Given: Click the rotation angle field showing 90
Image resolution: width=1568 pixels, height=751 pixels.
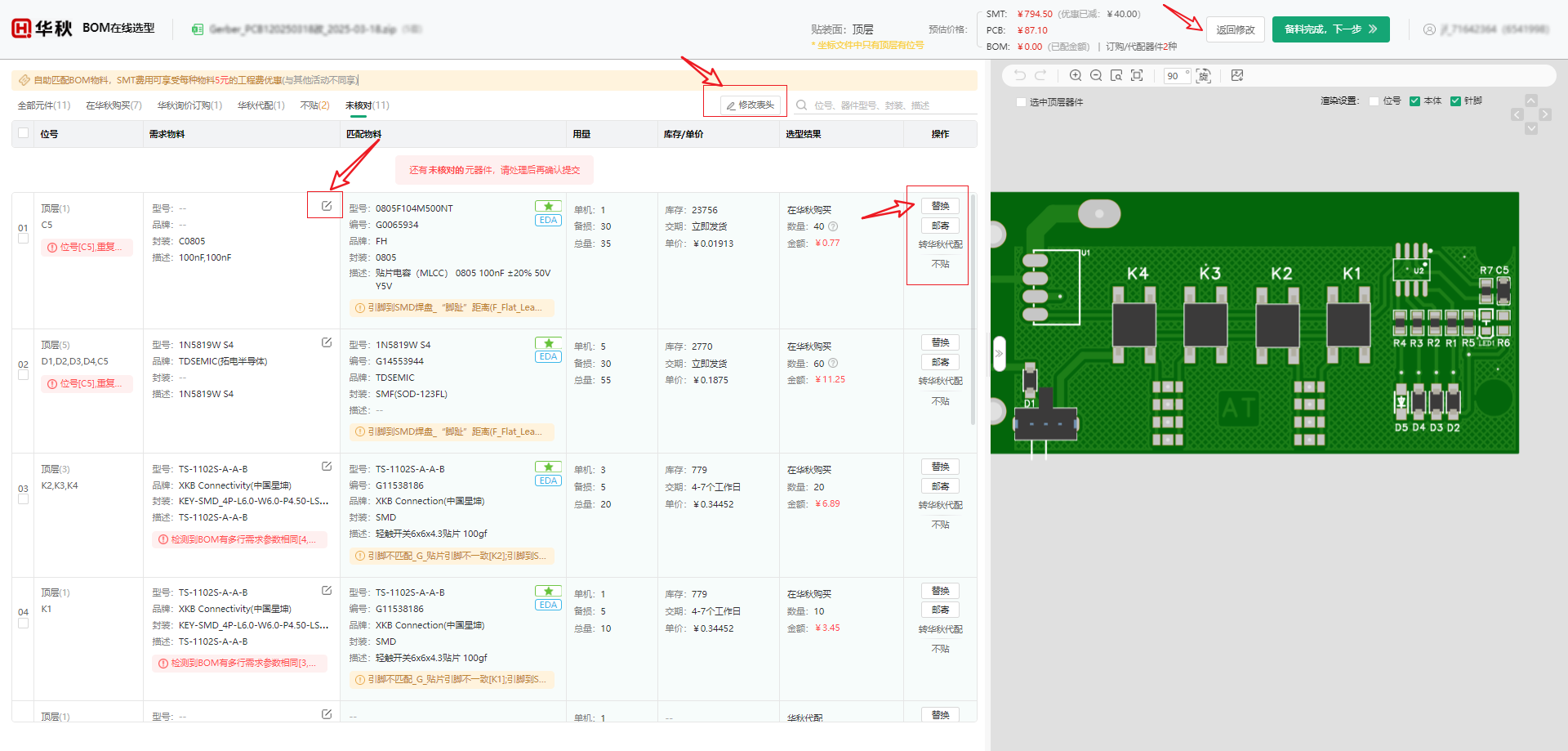Looking at the screenshot, I should [1176, 76].
